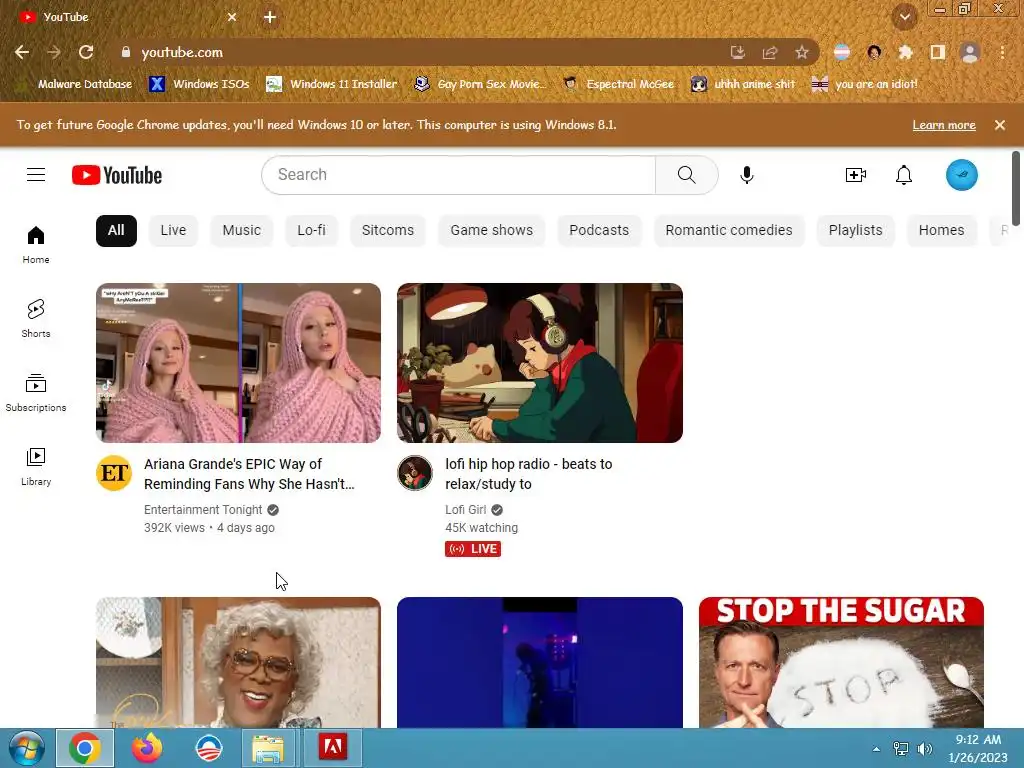The height and width of the screenshot is (768, 1024).
Task: Show hidden system tray icons
Action: (876, 749)
